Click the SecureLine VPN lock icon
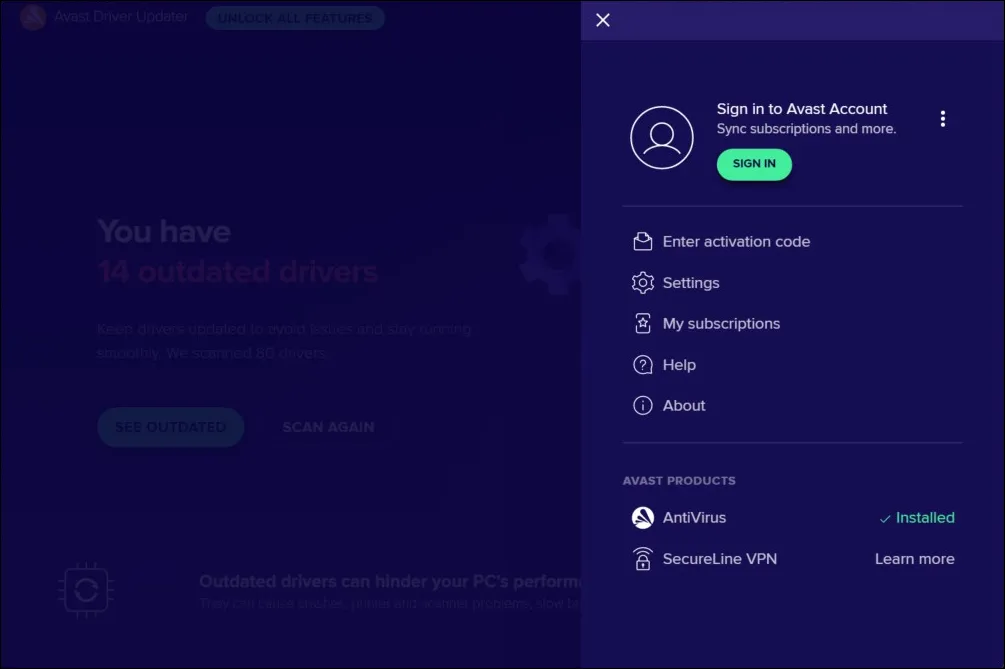Screen dimensions: 1005x669 pos(642,559)
